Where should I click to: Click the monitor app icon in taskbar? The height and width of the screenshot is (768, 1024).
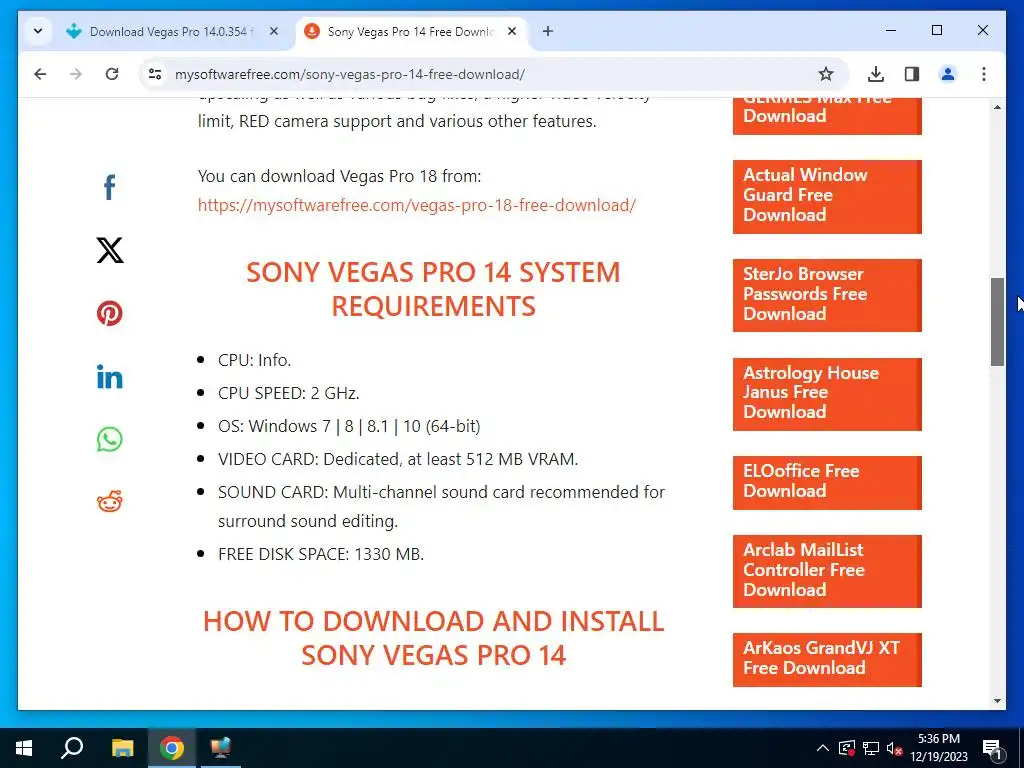pyautogui.click(x=221, y=748)
